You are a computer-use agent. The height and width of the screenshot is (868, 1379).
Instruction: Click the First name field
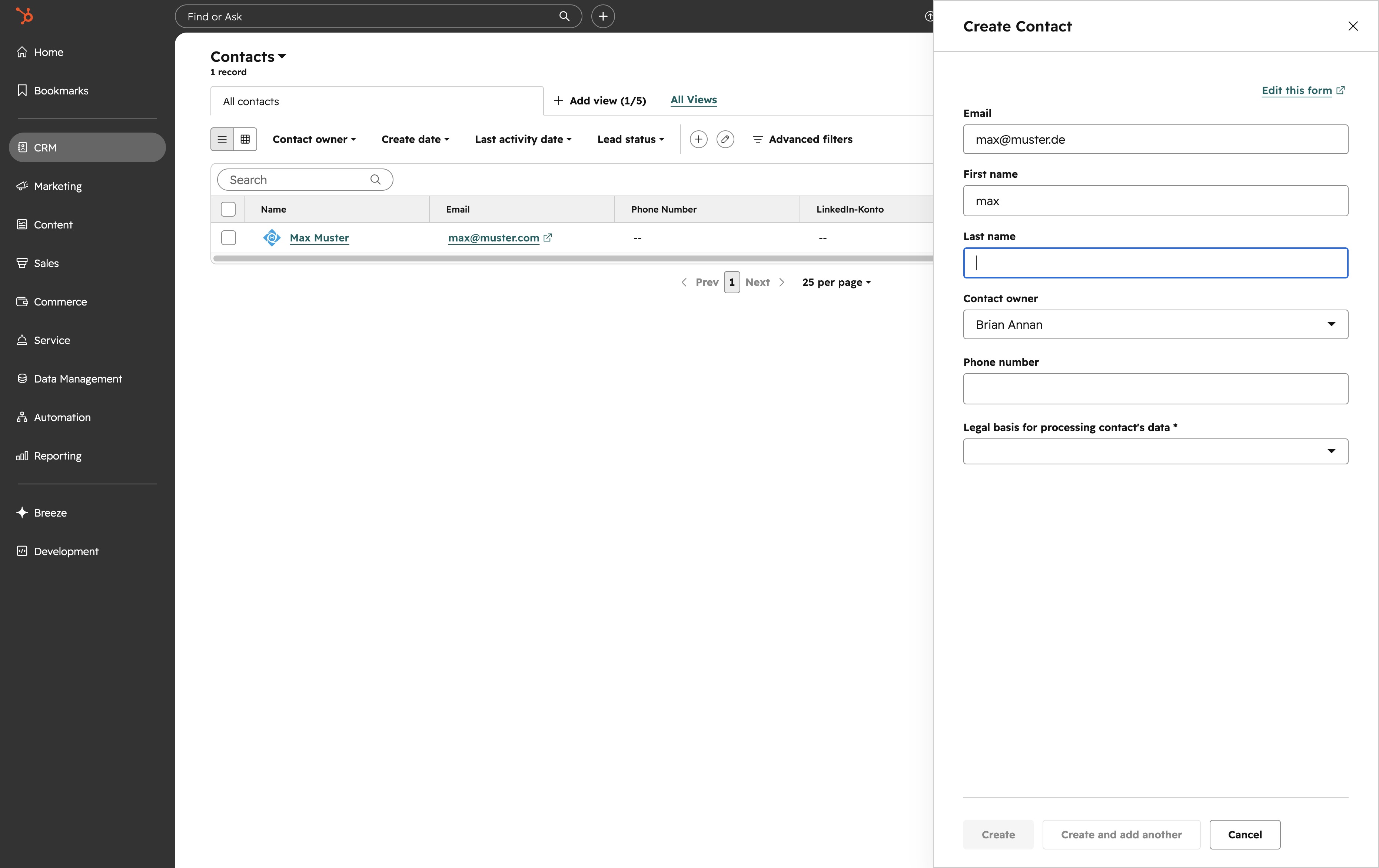(x=1155, y=201)
